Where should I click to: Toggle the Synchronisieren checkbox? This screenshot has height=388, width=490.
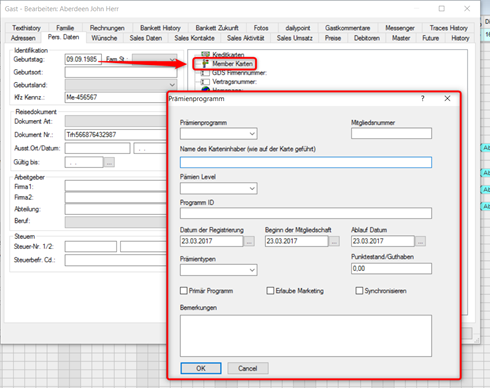pyautogui.click(x=359, y=291)
